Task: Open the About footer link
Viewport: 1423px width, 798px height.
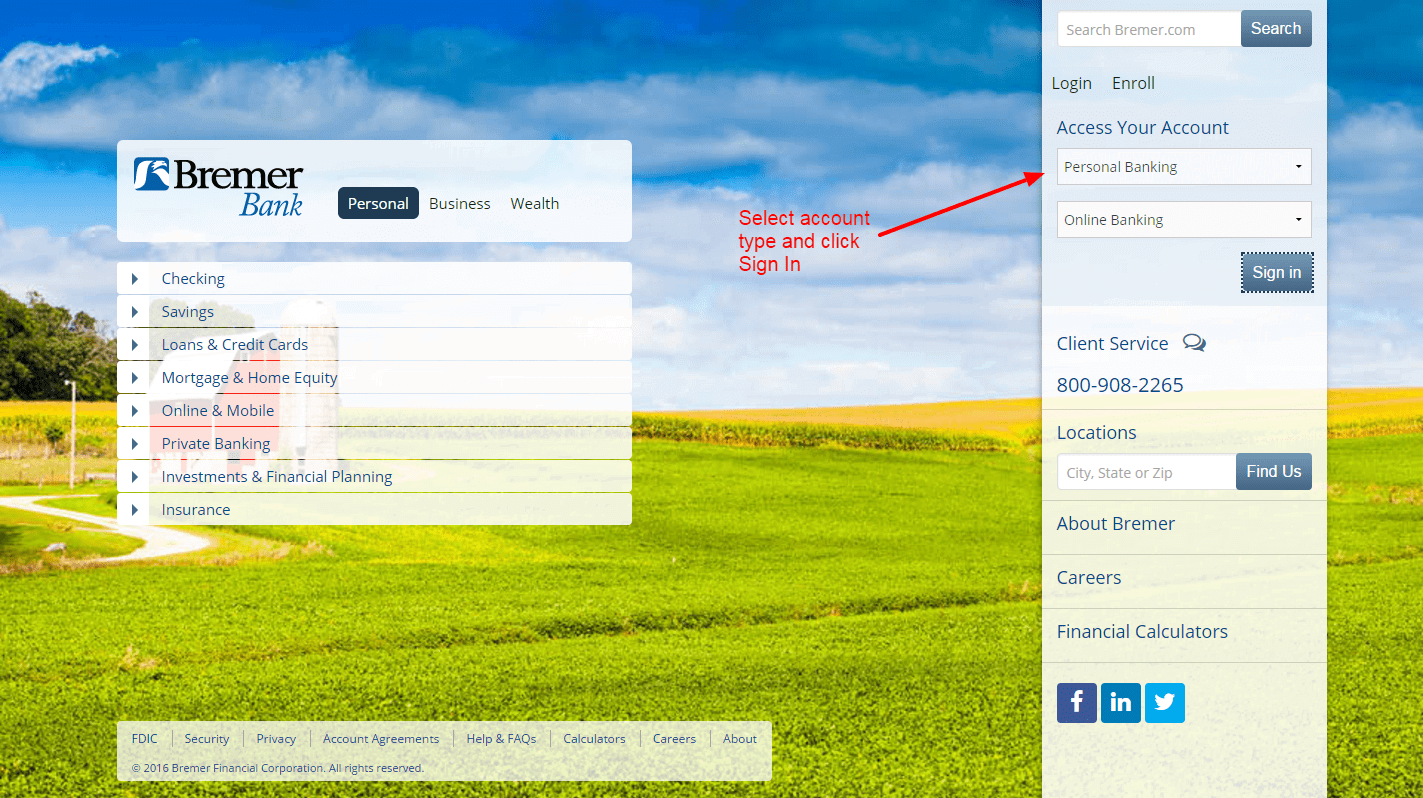Action: [740, 739]
